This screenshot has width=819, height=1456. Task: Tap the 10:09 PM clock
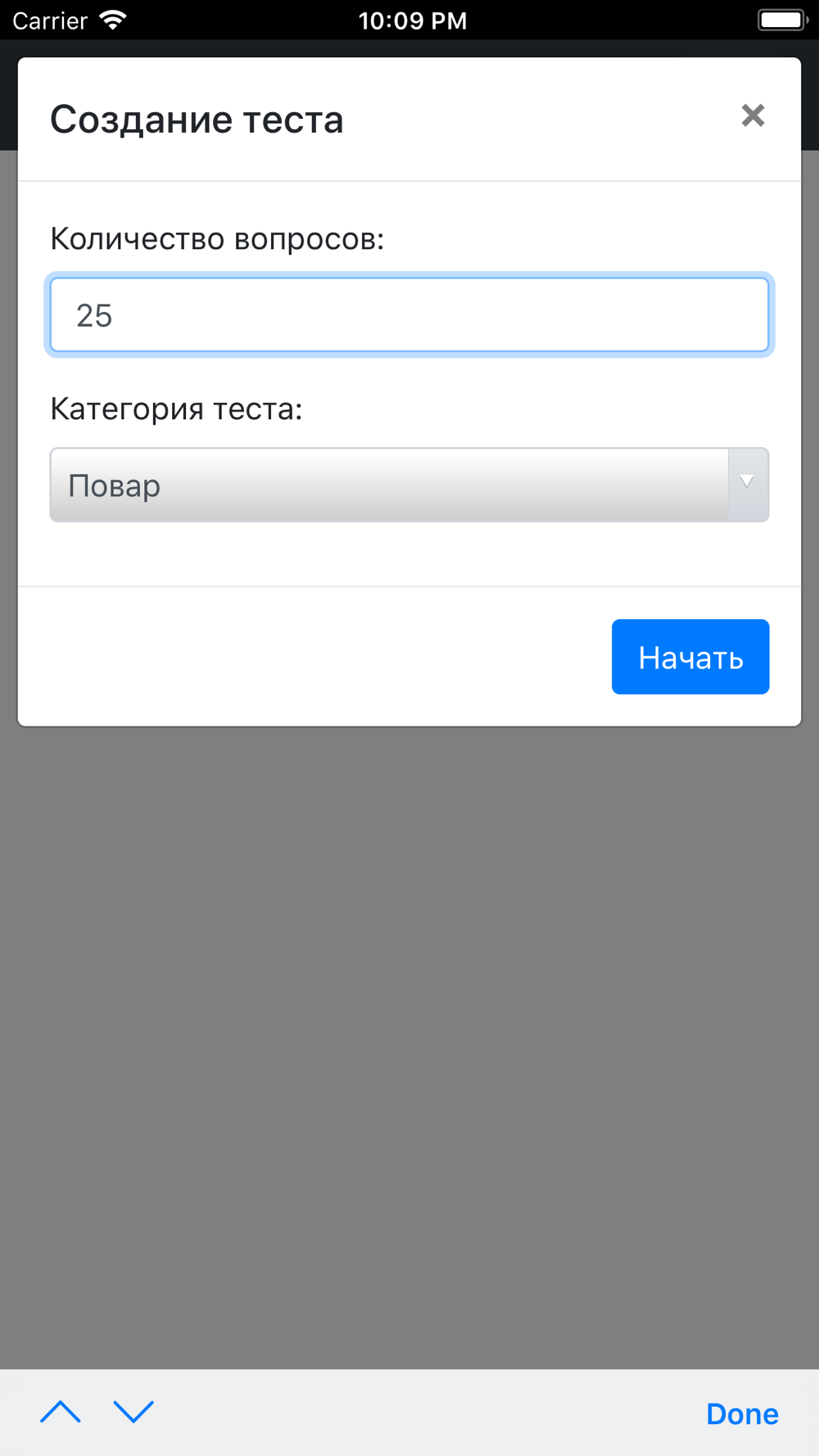[x=413, y=20]
